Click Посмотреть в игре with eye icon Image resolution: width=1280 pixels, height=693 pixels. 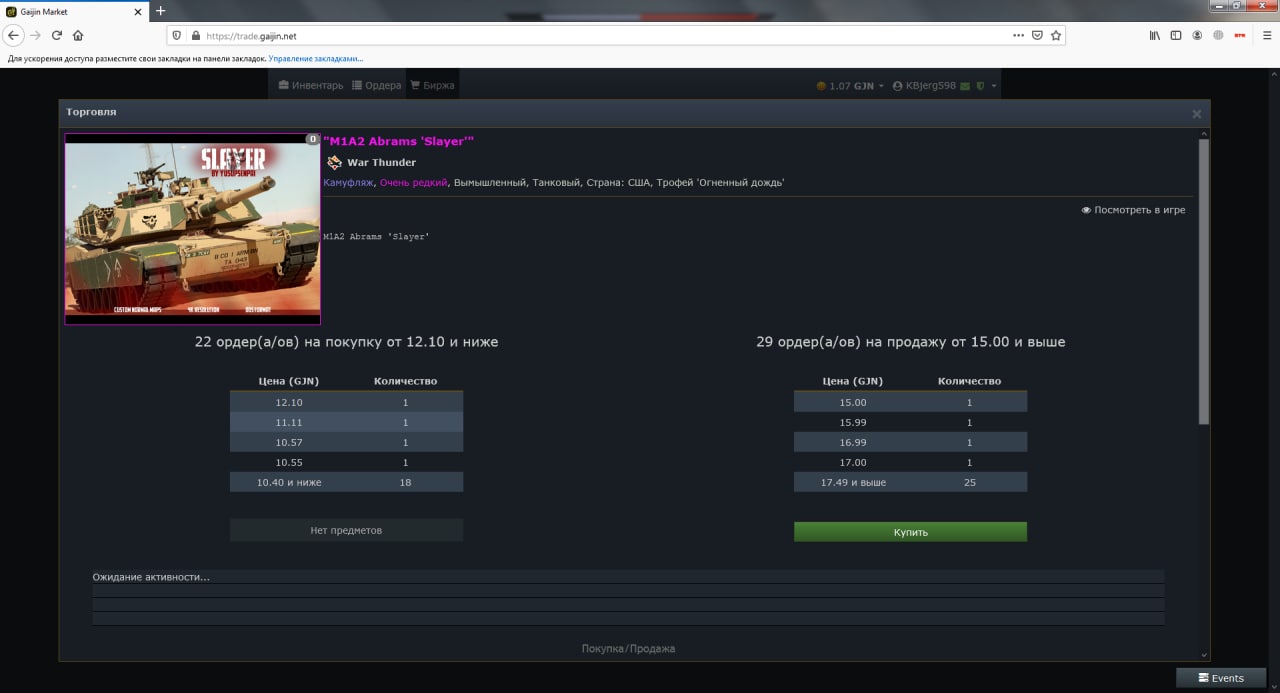[x=1133, y=210]
